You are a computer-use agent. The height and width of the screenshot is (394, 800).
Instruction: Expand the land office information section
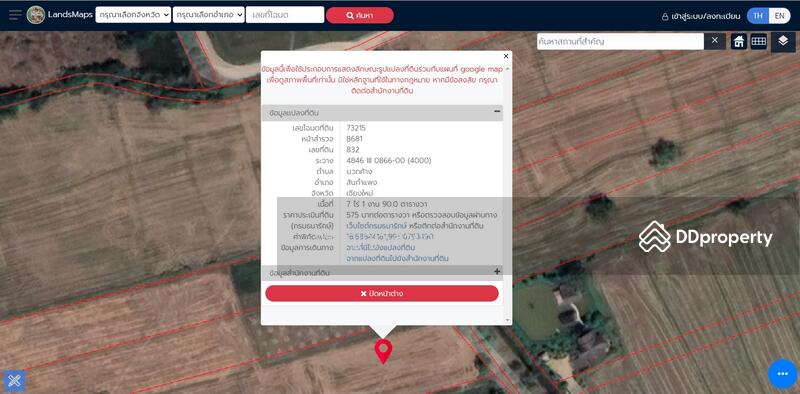coord(497,272)
